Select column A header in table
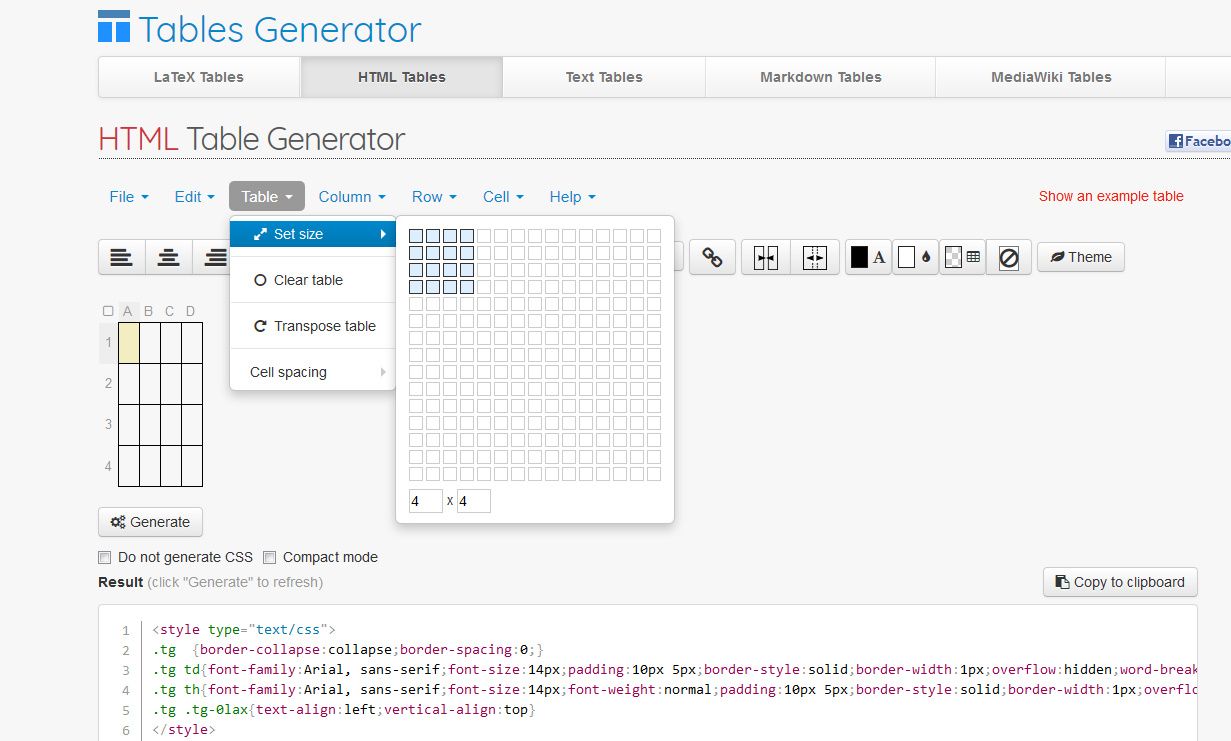Image resolution: width=1231 pixels, height=741 pixels. pos(128,311)
